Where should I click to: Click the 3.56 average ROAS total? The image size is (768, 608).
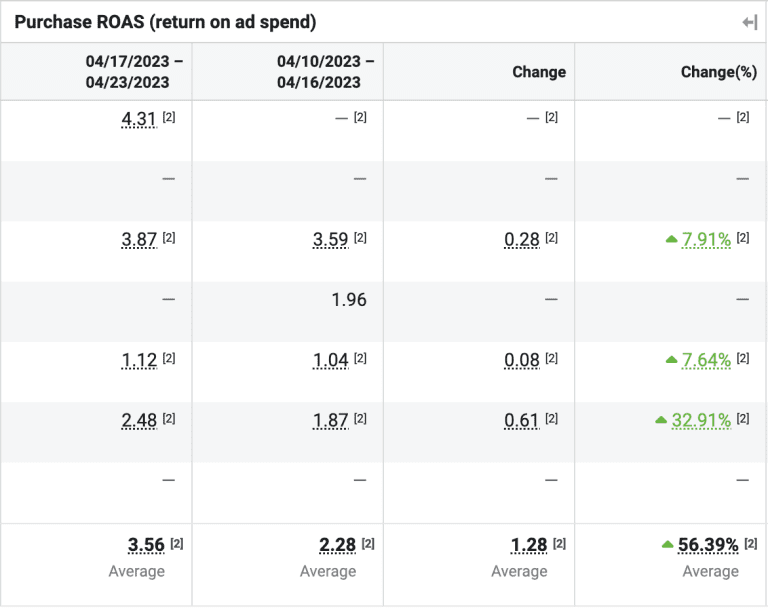coord(146,545)
